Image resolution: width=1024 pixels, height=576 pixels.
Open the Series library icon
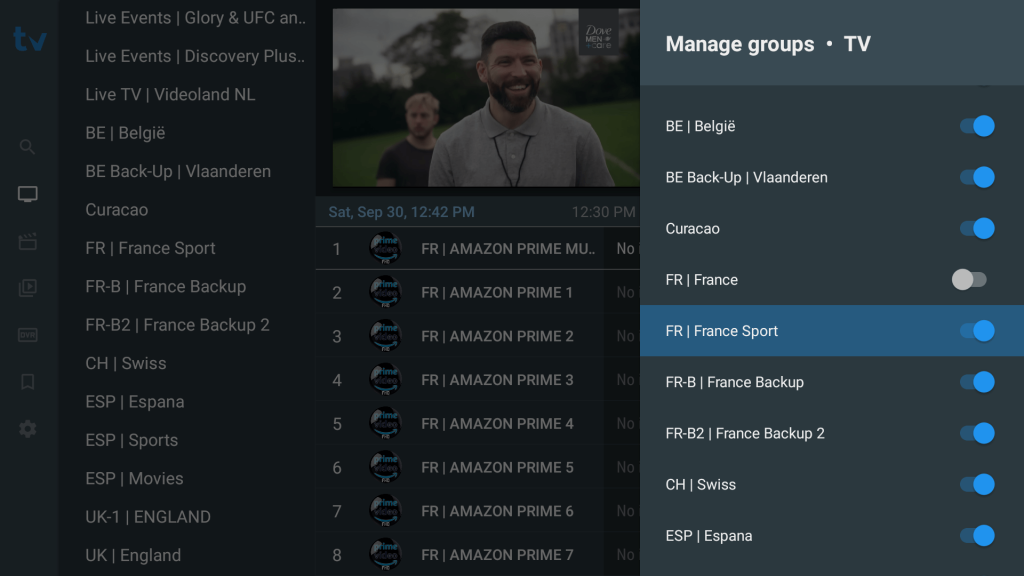click(28, 288)
